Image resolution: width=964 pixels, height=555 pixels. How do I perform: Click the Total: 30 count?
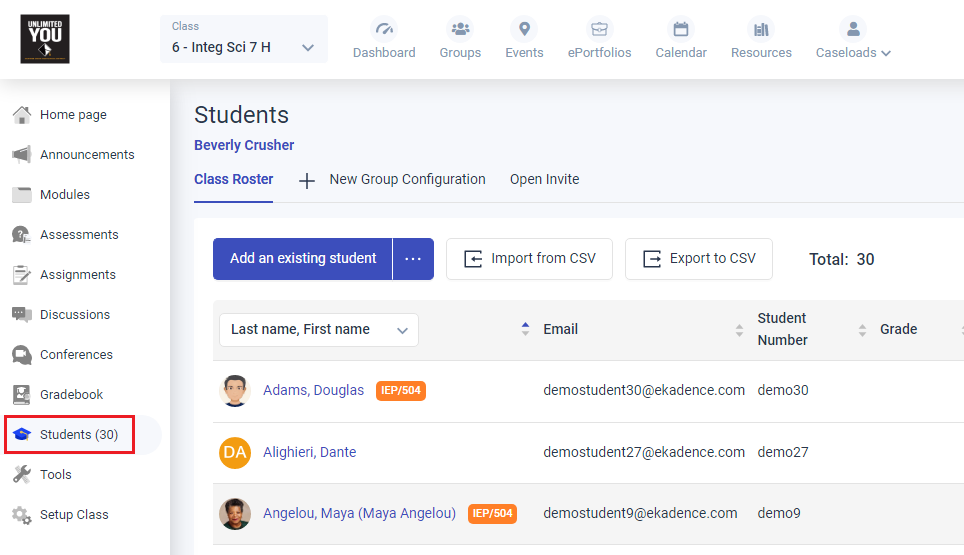[842, 259]
